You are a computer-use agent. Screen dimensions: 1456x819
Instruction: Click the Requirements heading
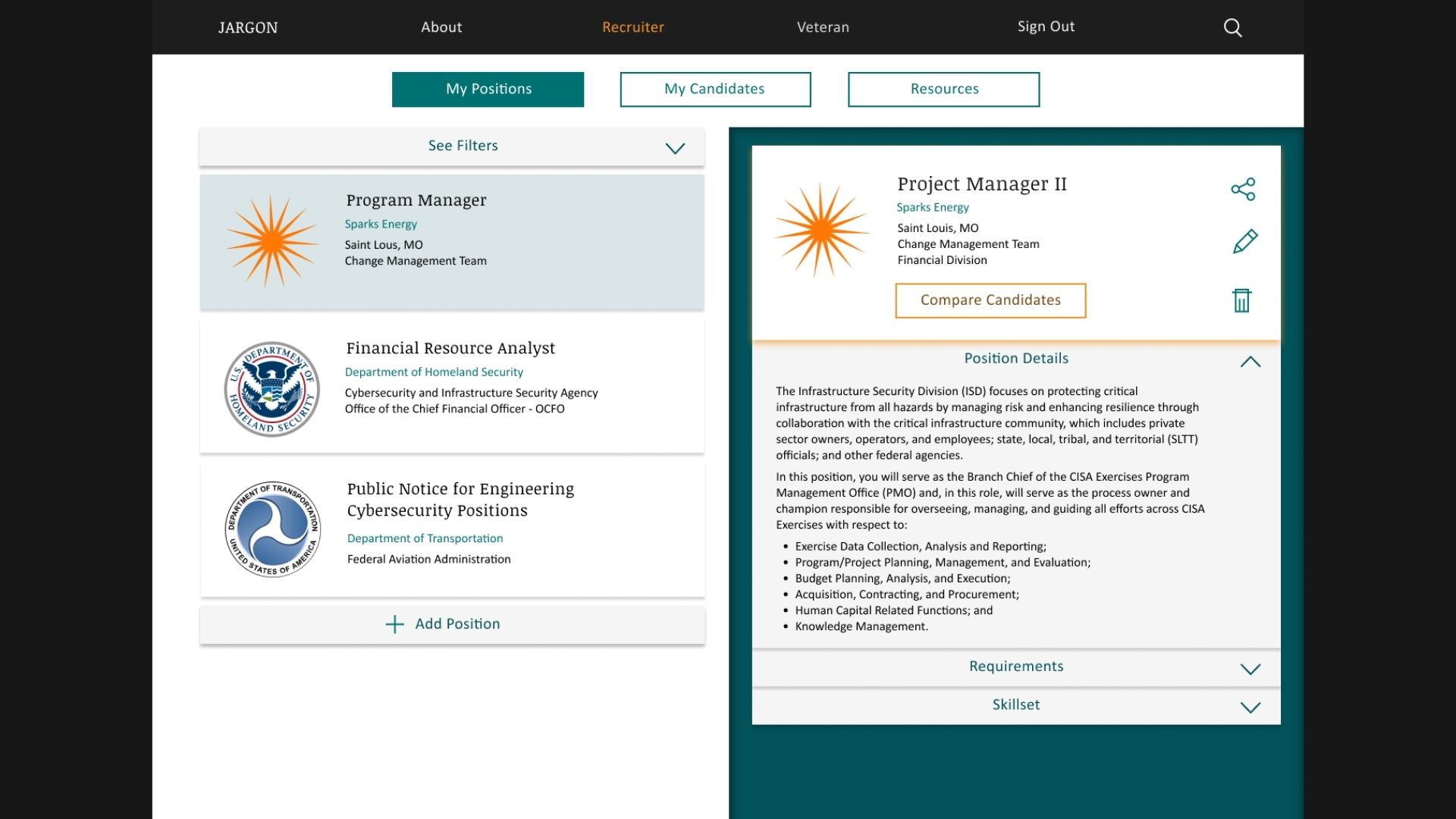click(x=1016, y=667)
